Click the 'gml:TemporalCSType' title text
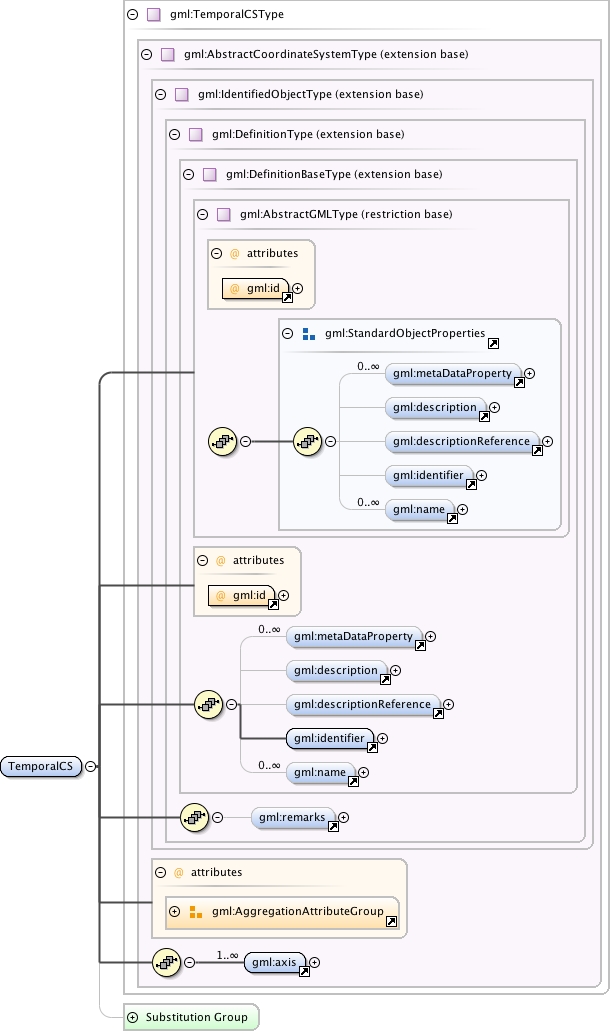 tap(227, 15)
